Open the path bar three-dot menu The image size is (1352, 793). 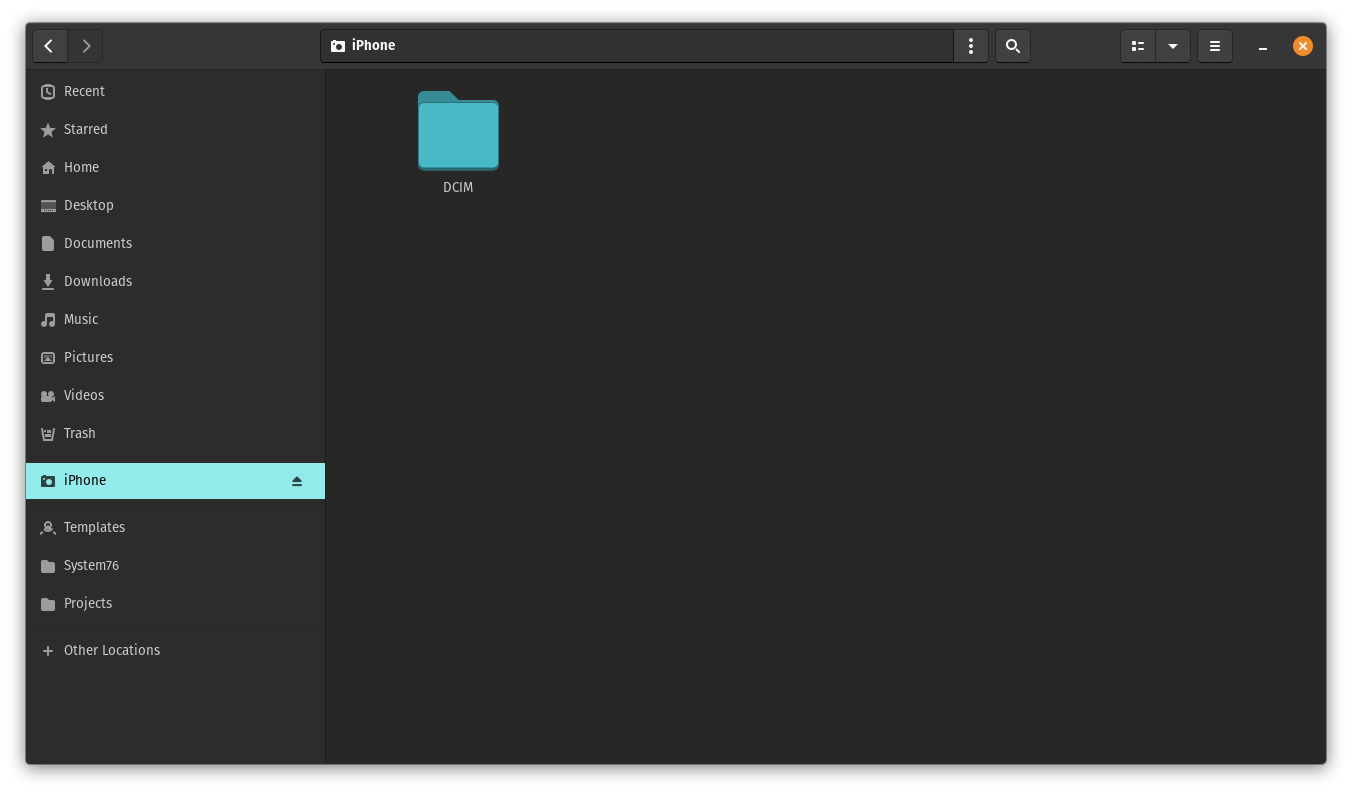coord(970,45)
